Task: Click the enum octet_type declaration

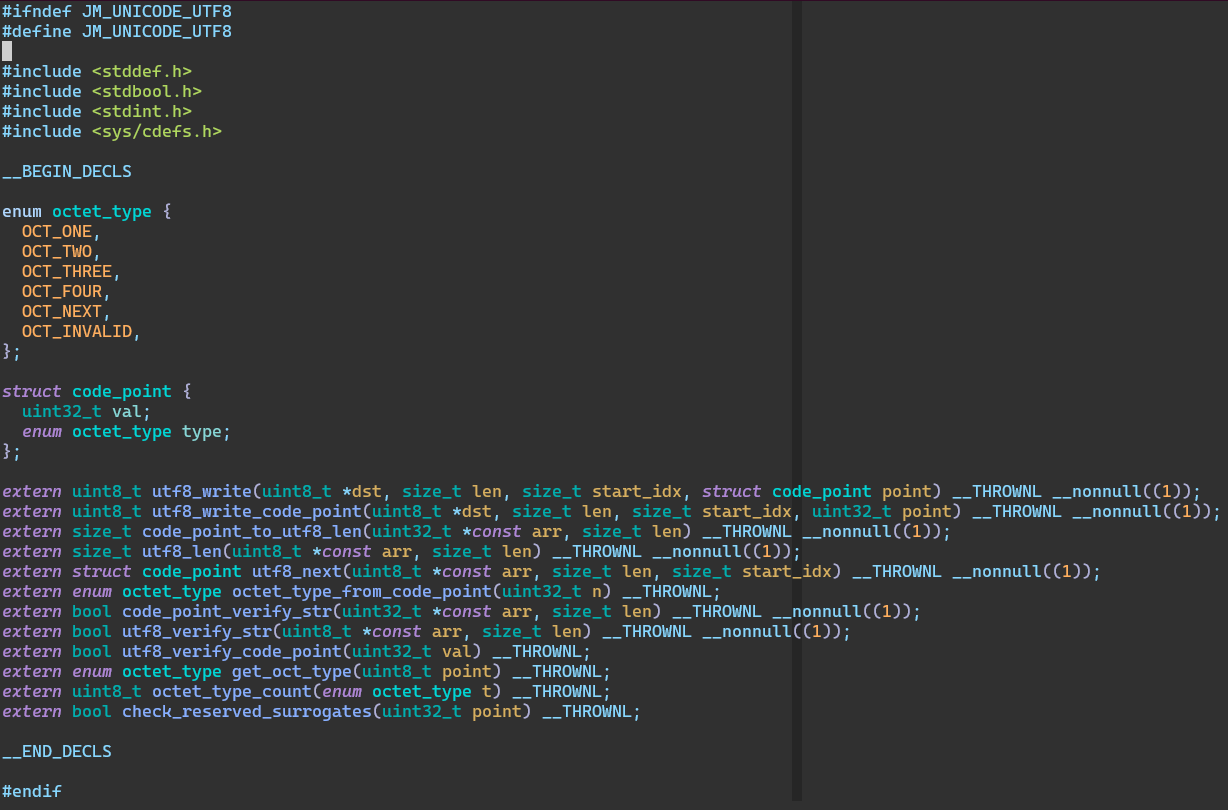Action: 87,211
